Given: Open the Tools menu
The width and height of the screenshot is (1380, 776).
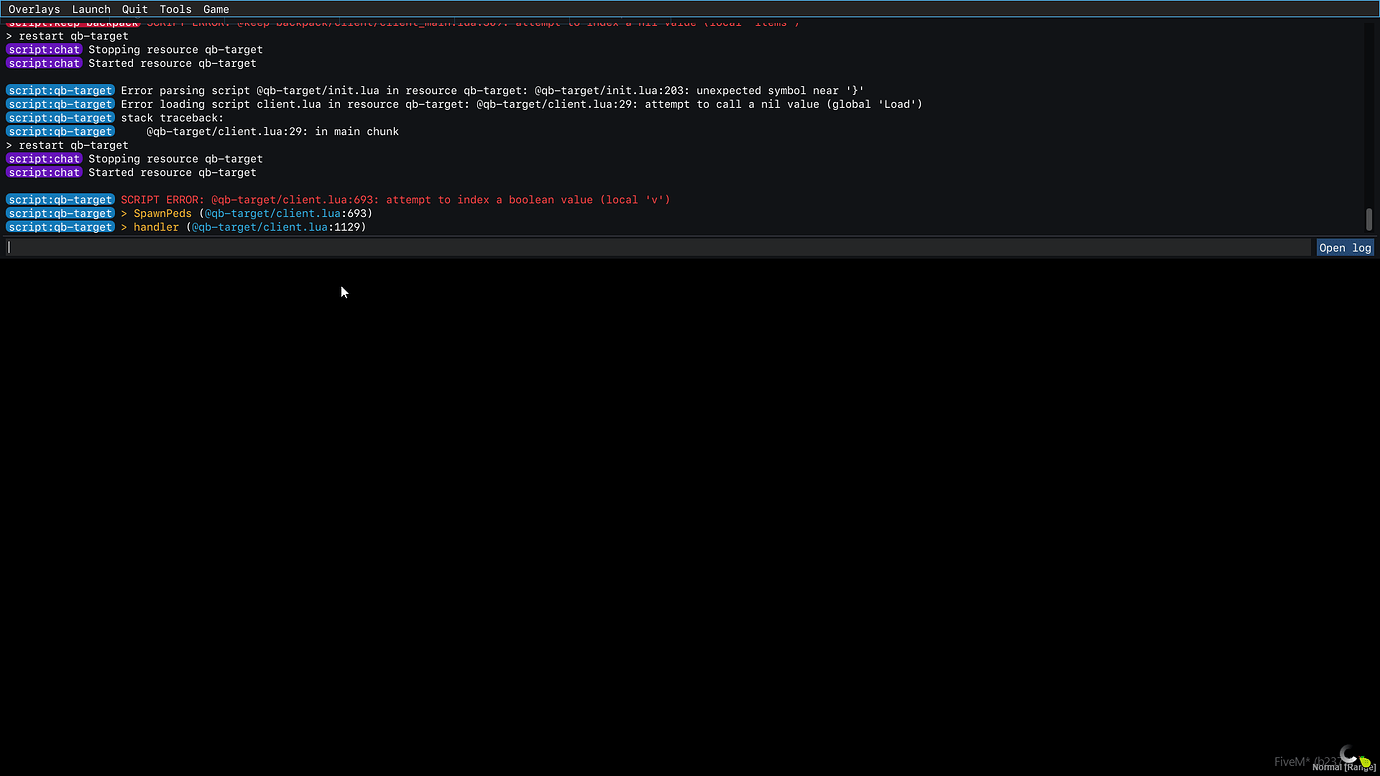Looking at the screenshot, I should click(x=175, y=9).
